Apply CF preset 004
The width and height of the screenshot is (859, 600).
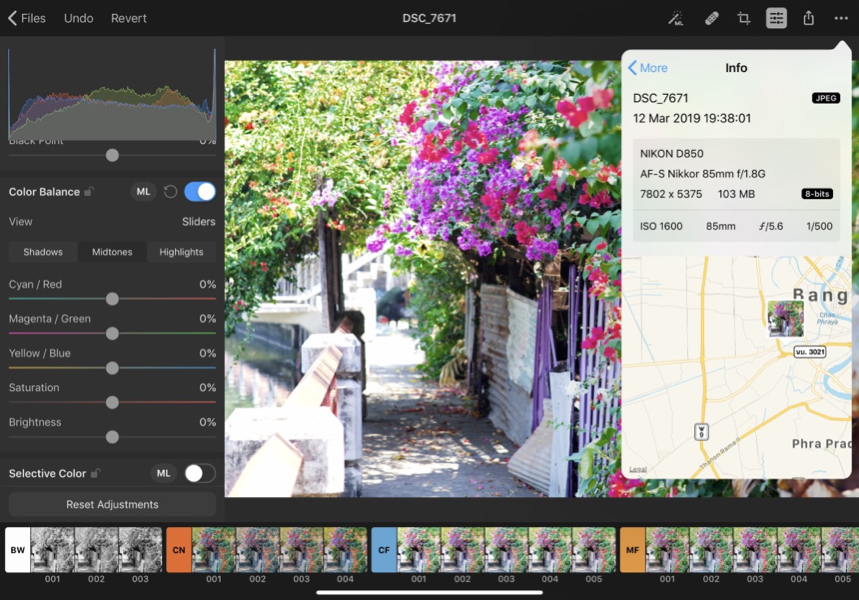point(550,550)
